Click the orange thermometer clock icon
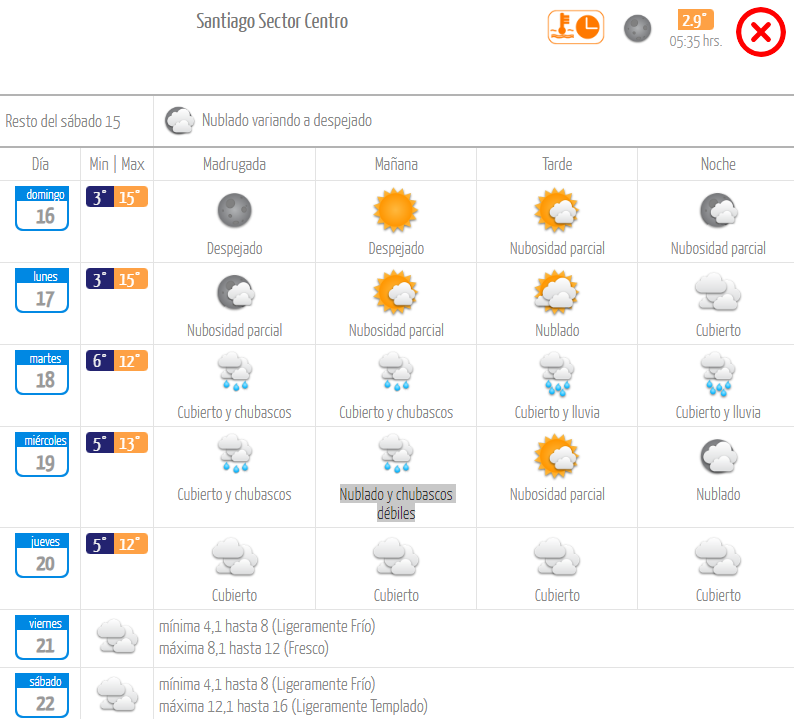This screenshot has height=719, width=794. 576,27
